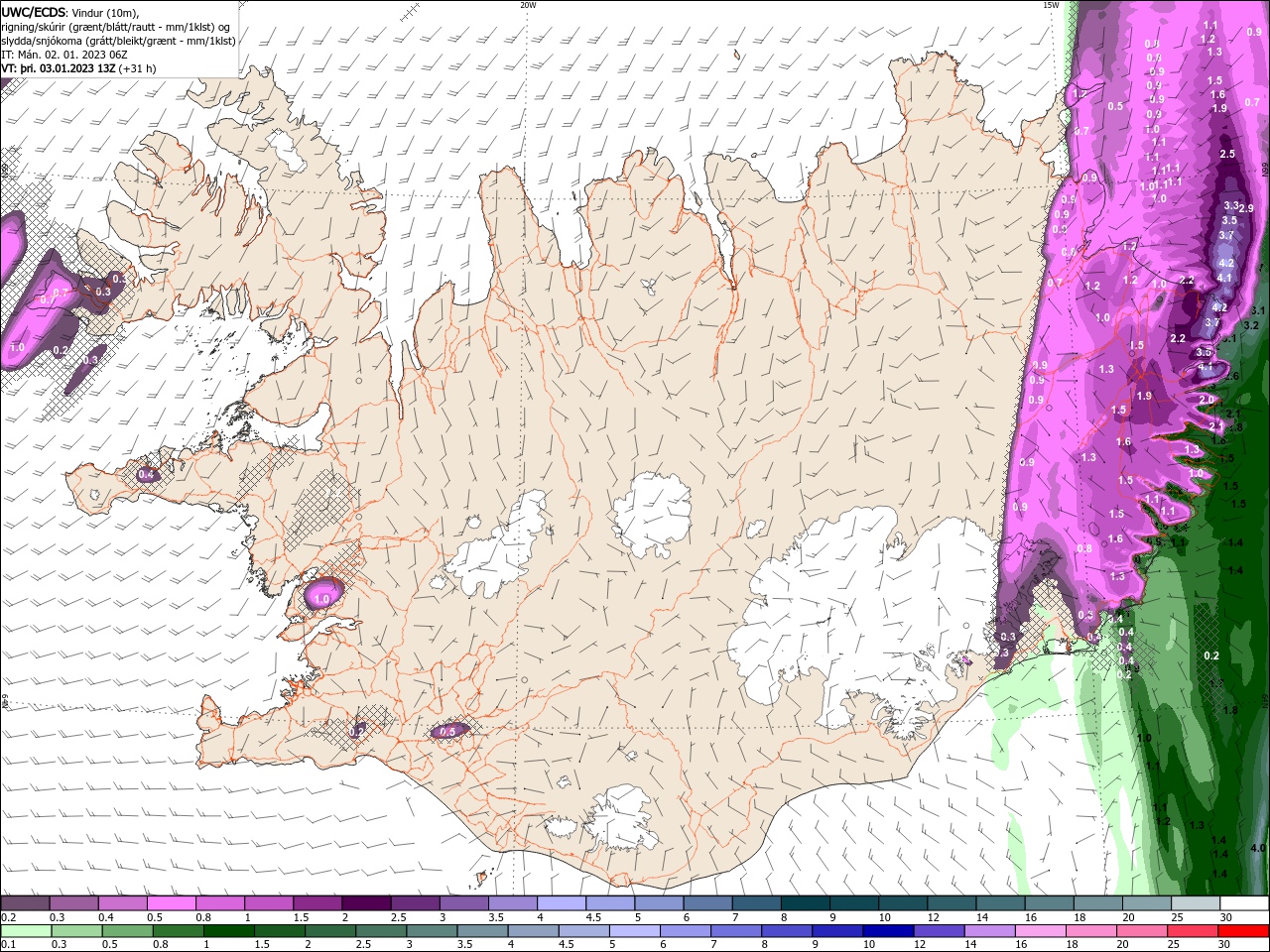Viewport: 1270px width, 952px height.
Task: Click the pale green 0.1 swatch in the lower legend row
Action: (26, 931)
